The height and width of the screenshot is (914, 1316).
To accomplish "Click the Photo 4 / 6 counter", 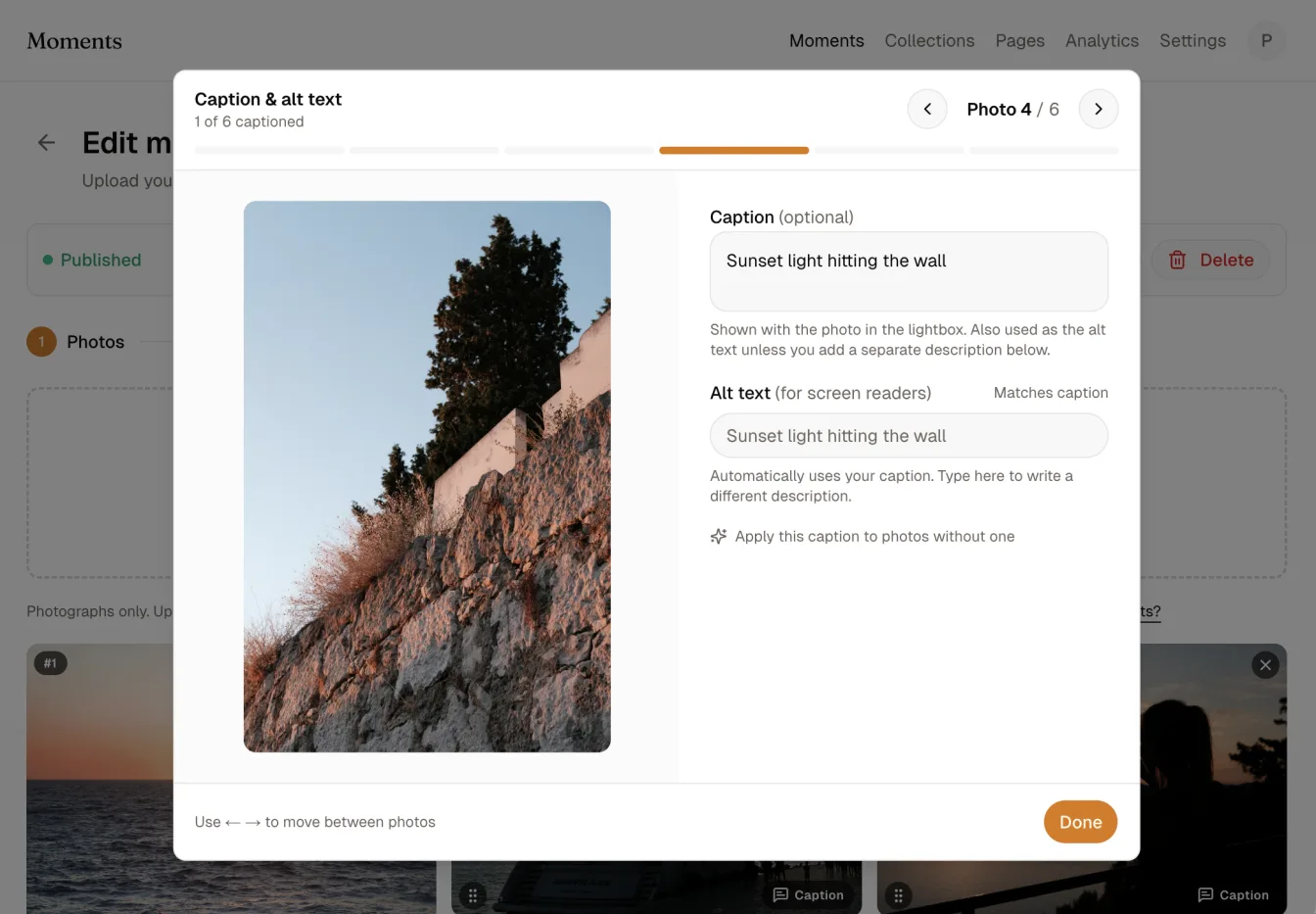I will click(1012, 109).
